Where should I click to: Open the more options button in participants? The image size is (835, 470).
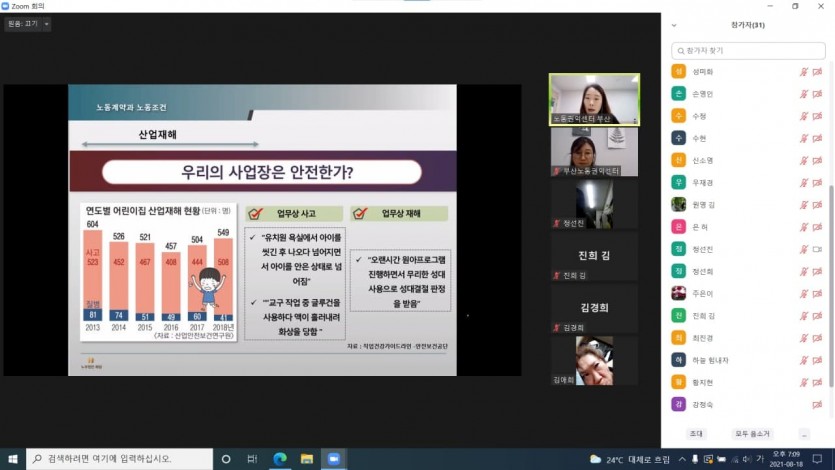pos(804,434)
